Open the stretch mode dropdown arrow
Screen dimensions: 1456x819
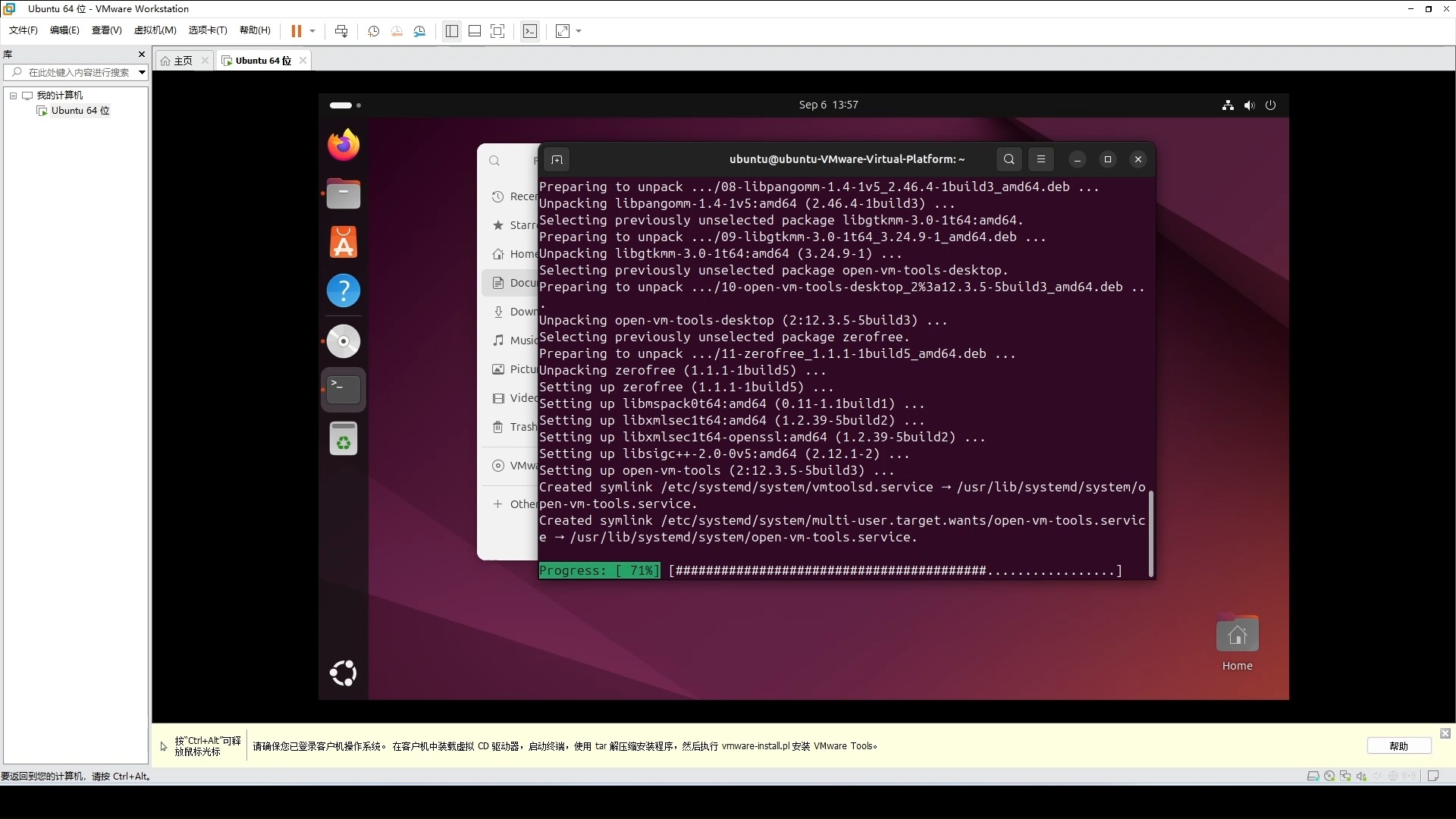coord(579,31)
